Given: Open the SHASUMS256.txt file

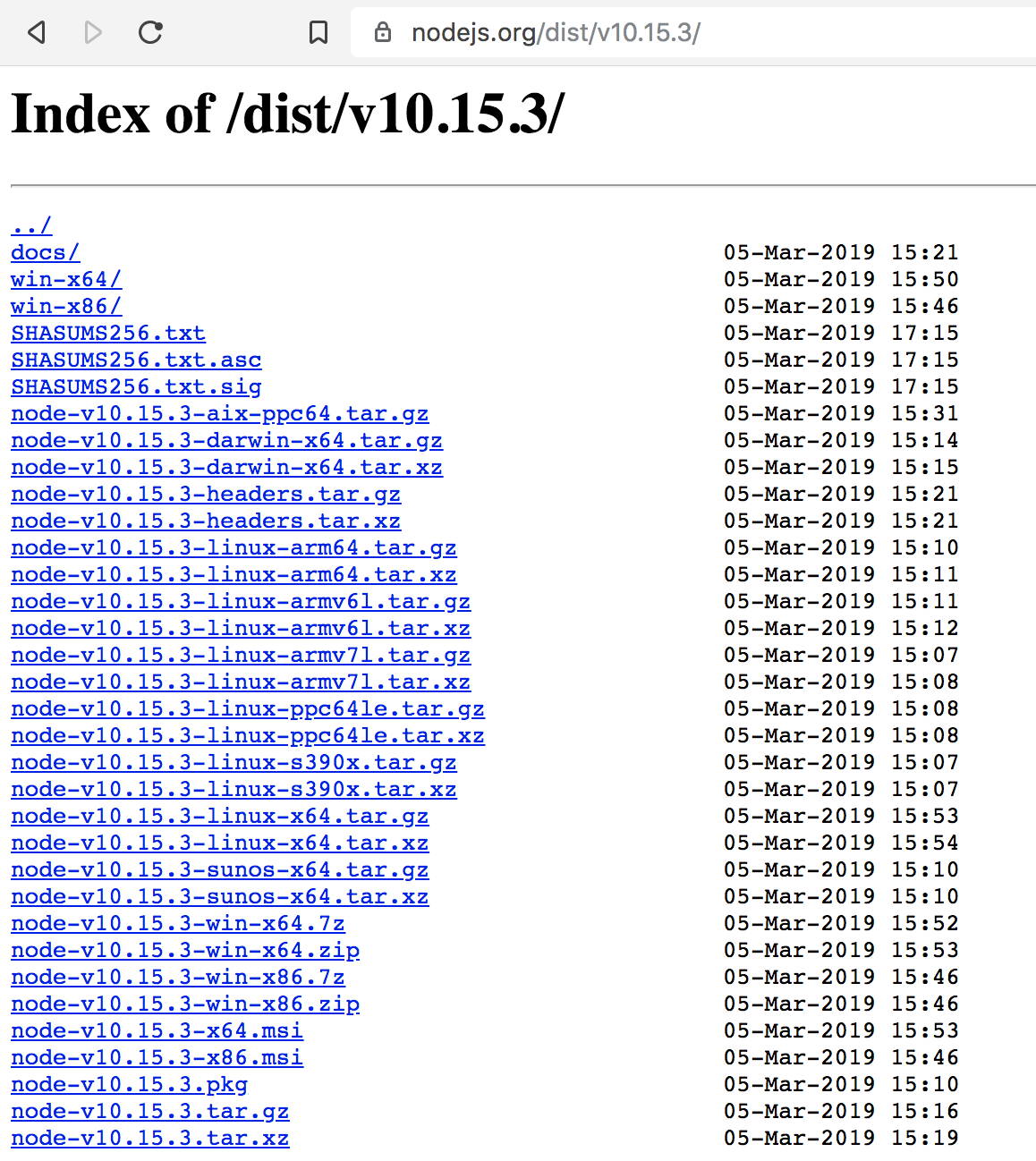Looking at the screenshot, I should click(x=108, y=333).
